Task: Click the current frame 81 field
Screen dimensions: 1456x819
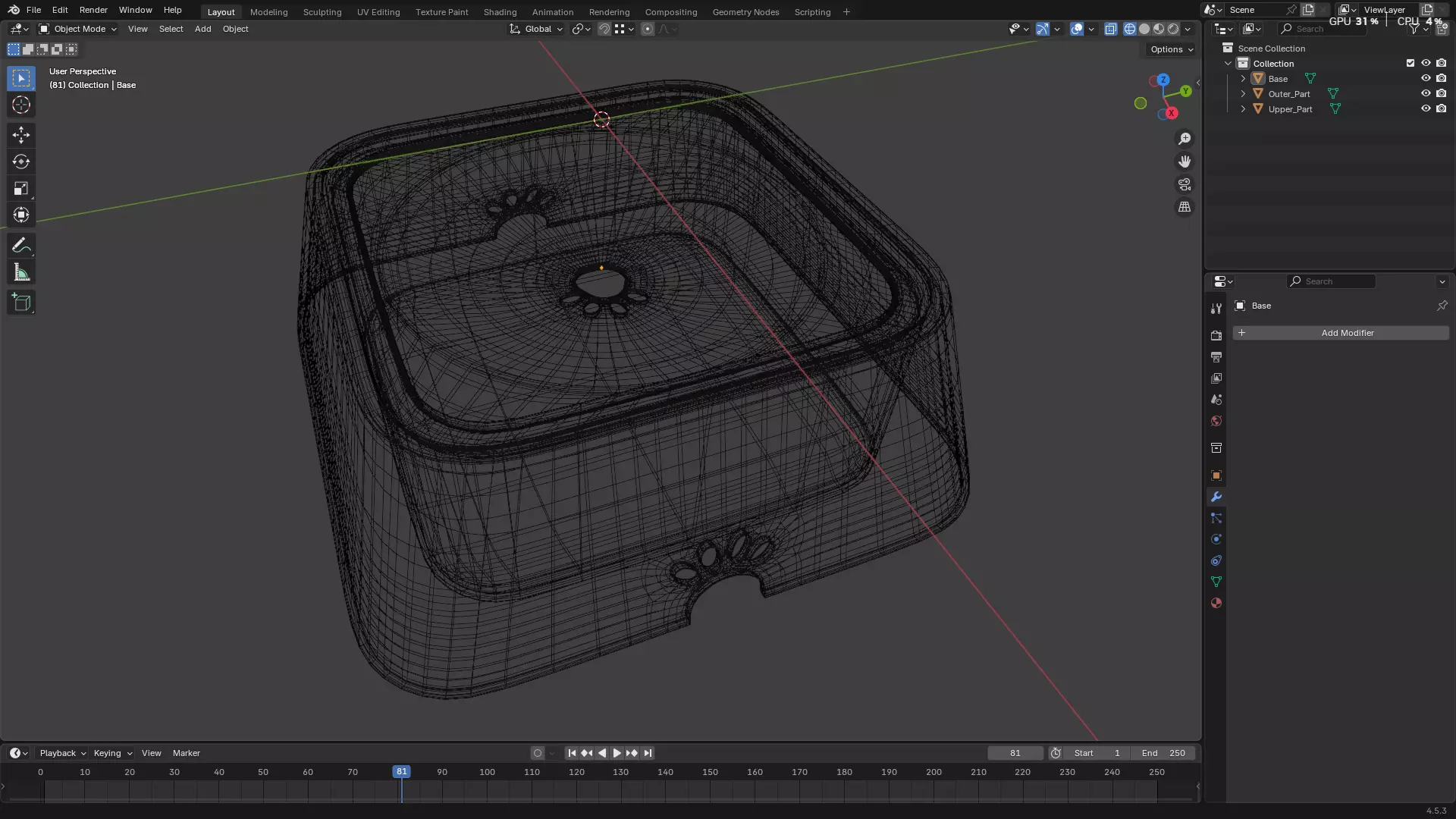Action: tap(1015, 753)
